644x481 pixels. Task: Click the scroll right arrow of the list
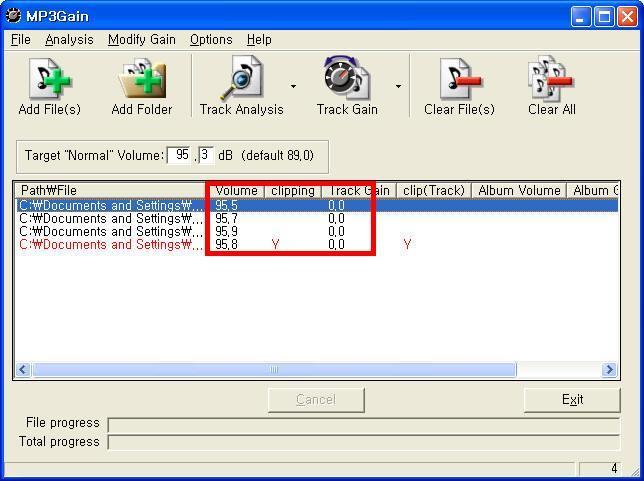tap(609, 369)
